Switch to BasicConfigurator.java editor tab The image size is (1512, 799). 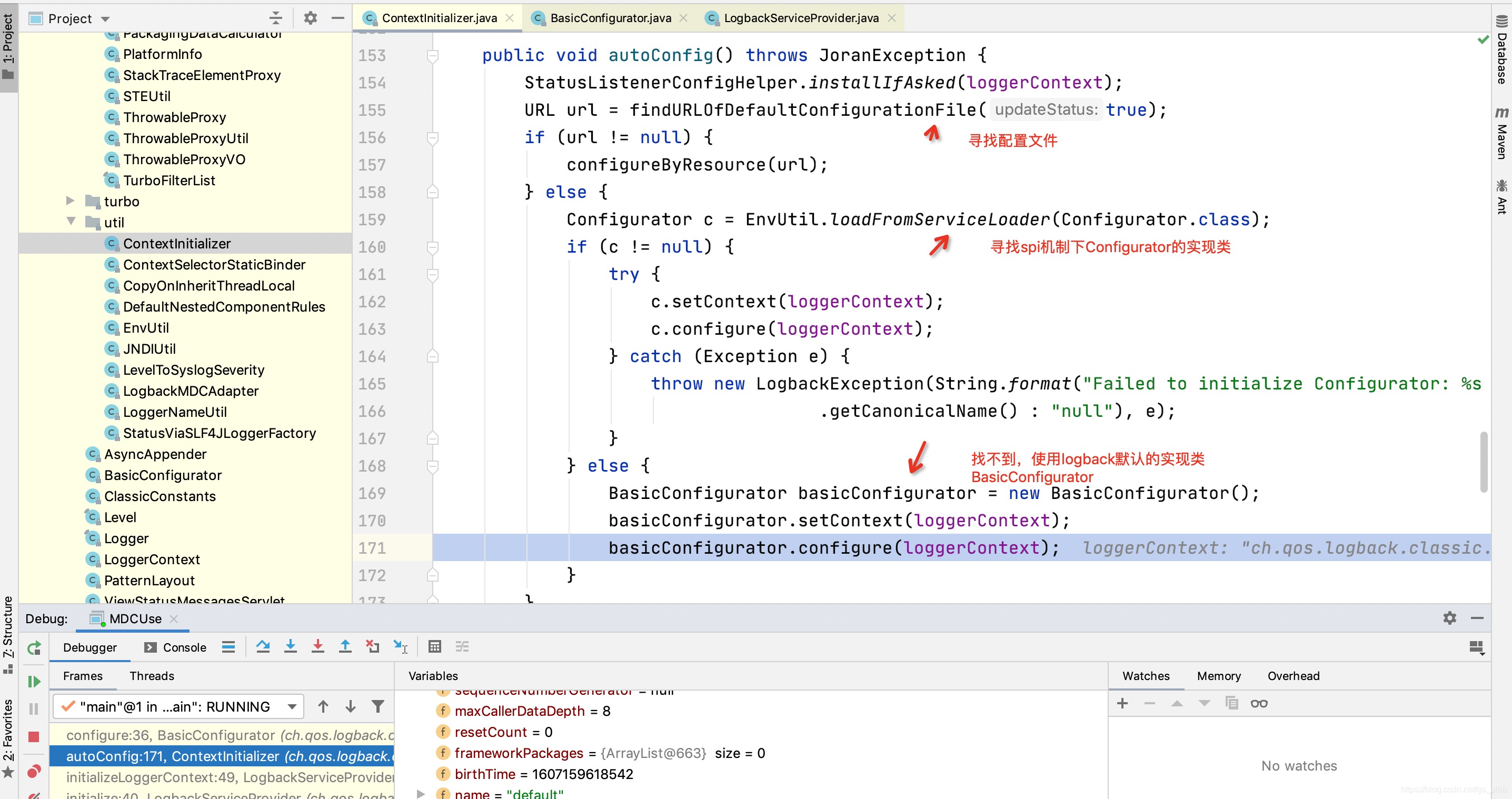[x=610, y=18]
